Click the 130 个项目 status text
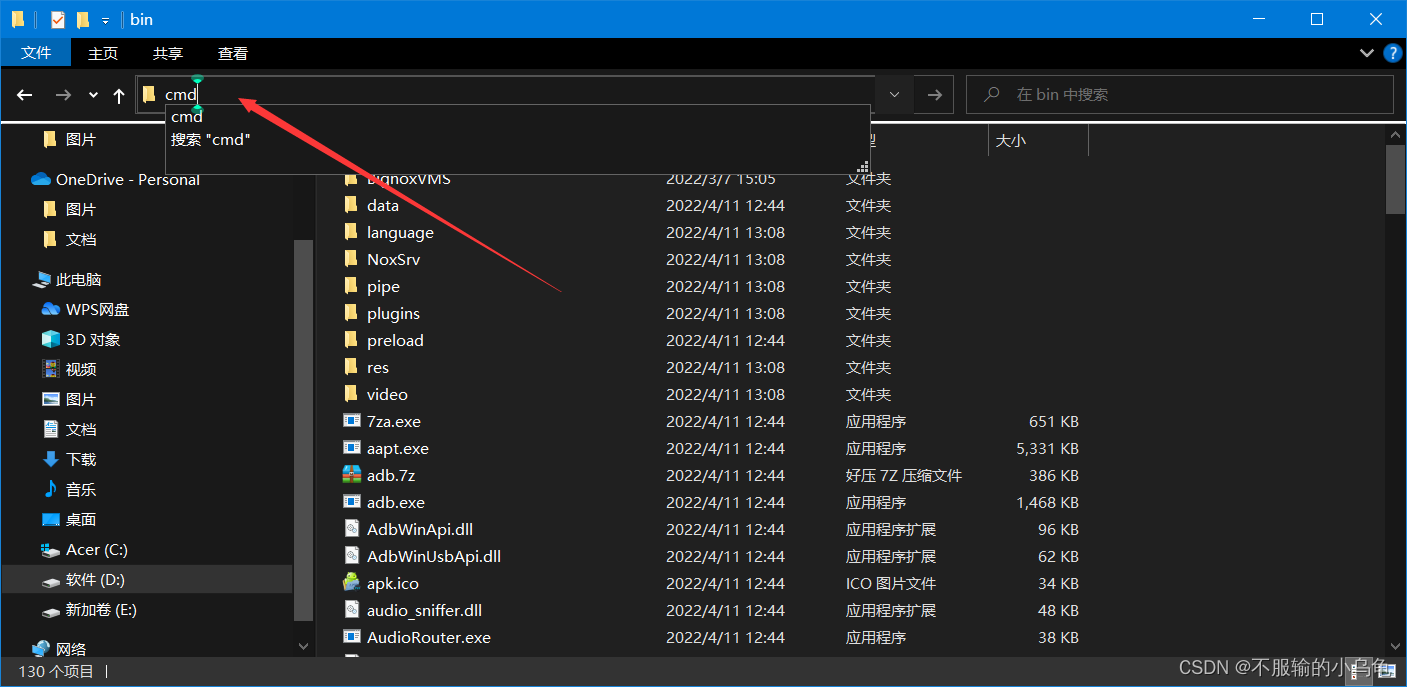Image resolution: width=1407 pixels, height=687 pixels. 56,672
